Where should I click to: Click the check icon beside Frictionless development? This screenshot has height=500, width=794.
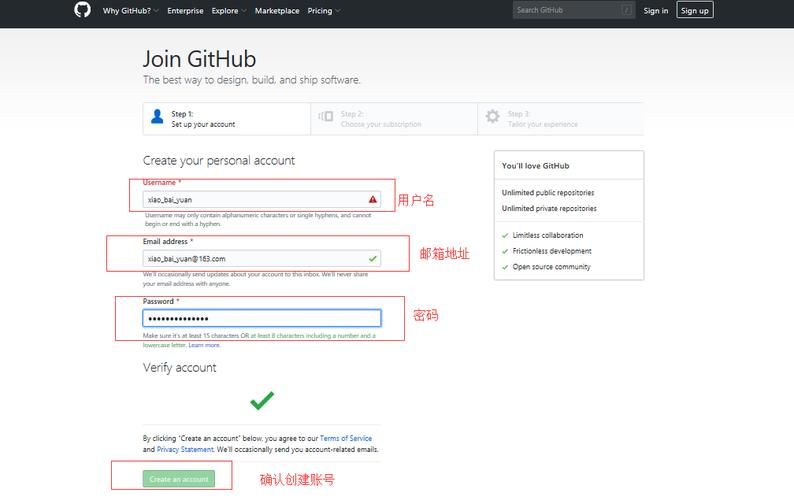click(x=505, y=251)
